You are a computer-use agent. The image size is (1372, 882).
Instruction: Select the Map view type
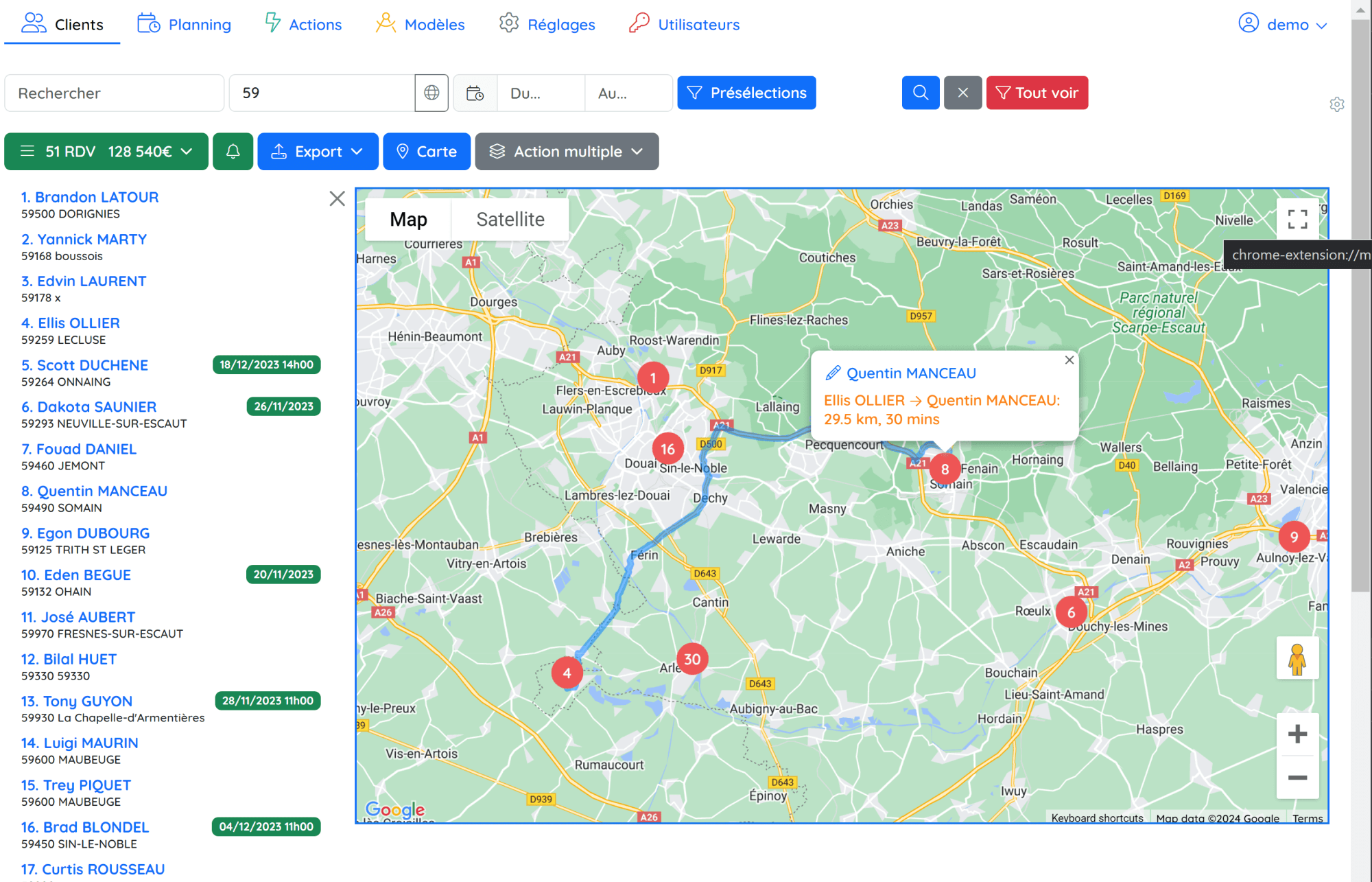pos(408,220)
